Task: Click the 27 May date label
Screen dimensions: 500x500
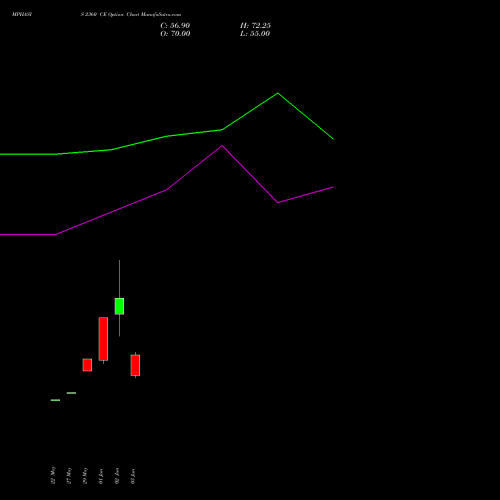Action: click(69, 475)
